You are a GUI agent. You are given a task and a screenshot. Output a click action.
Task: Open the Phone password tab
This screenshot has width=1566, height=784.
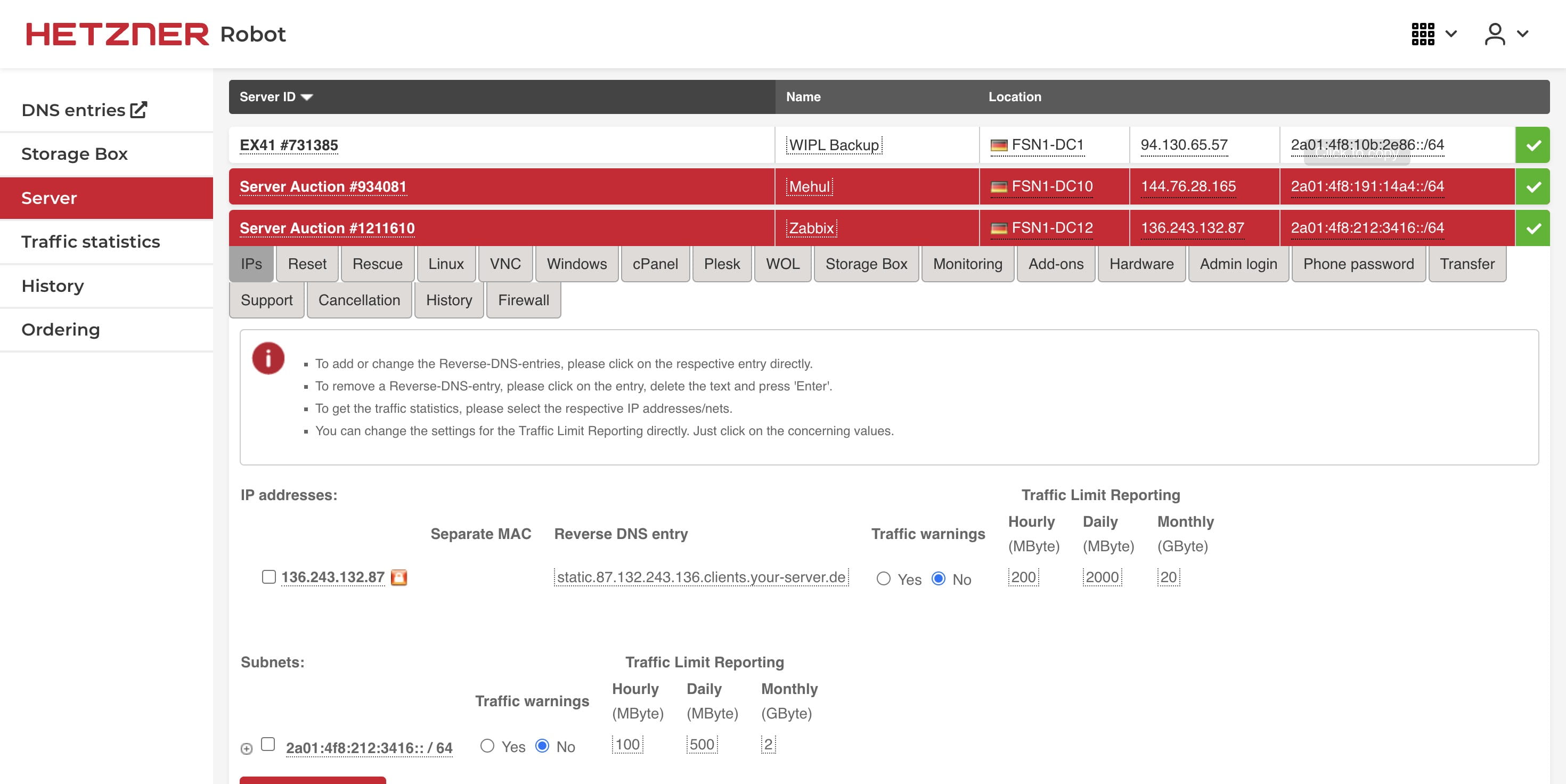coord(1359,264)
